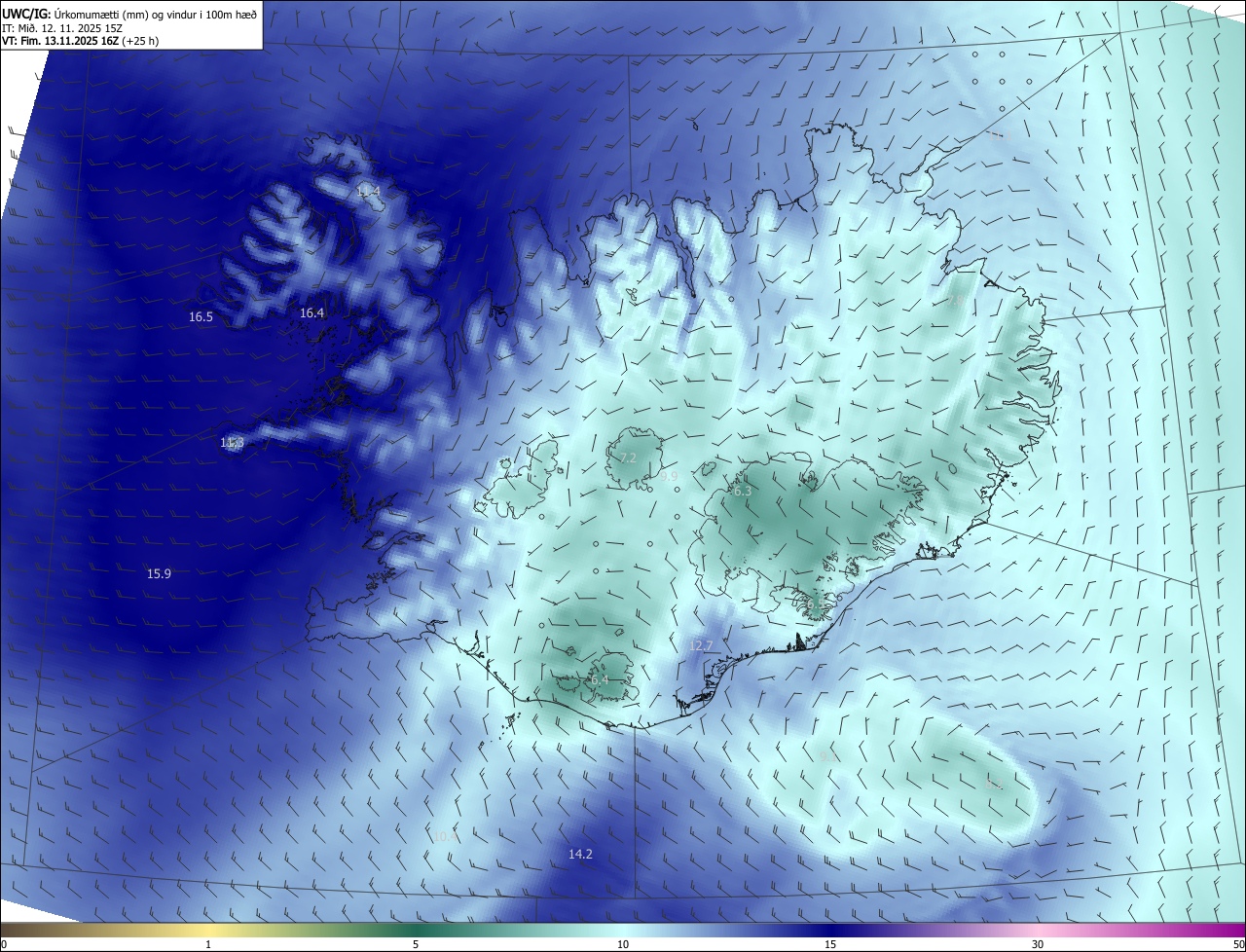Click the 6.4 value label in south Iceland

coord(600,679)
